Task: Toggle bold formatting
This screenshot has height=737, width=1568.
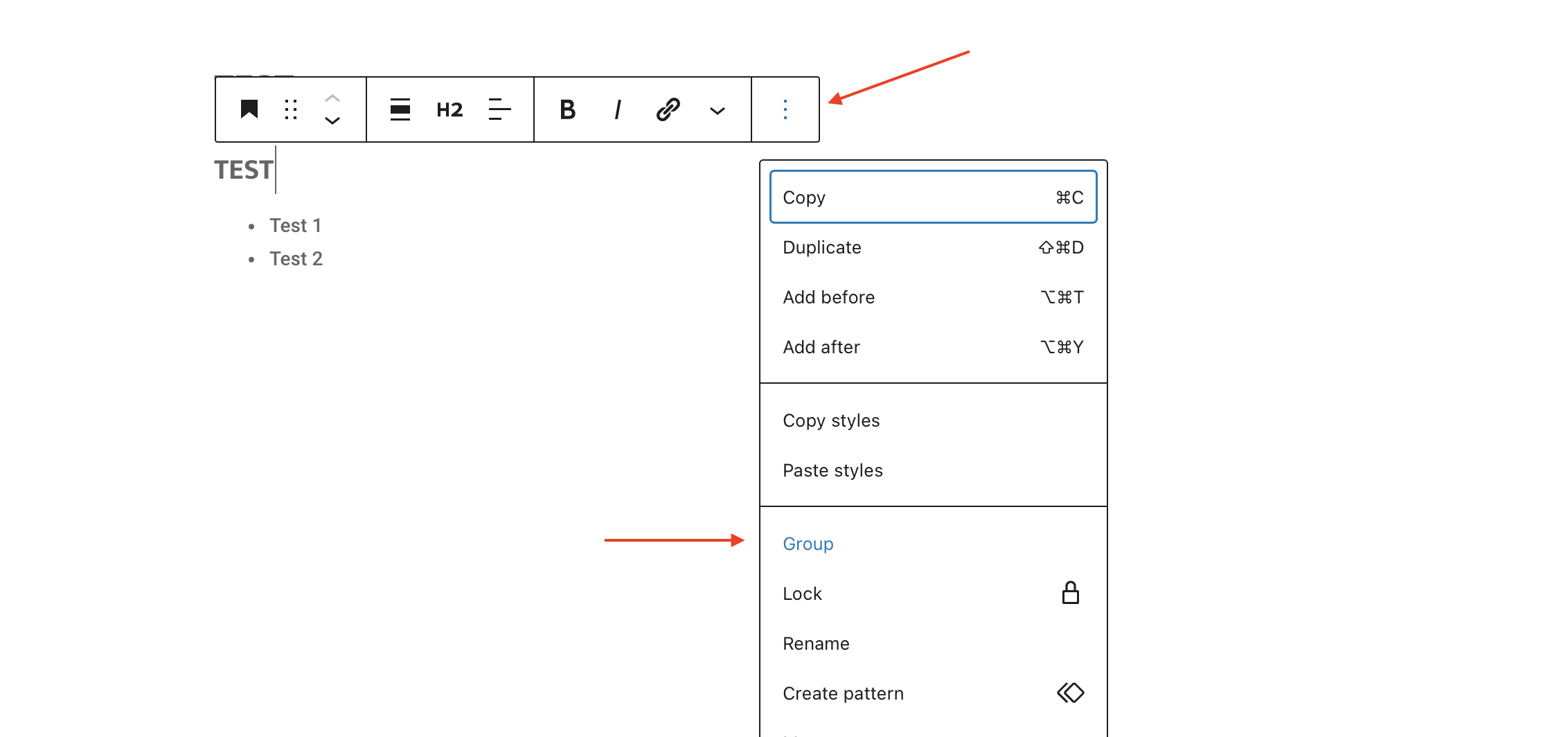Action: point(567,109)
